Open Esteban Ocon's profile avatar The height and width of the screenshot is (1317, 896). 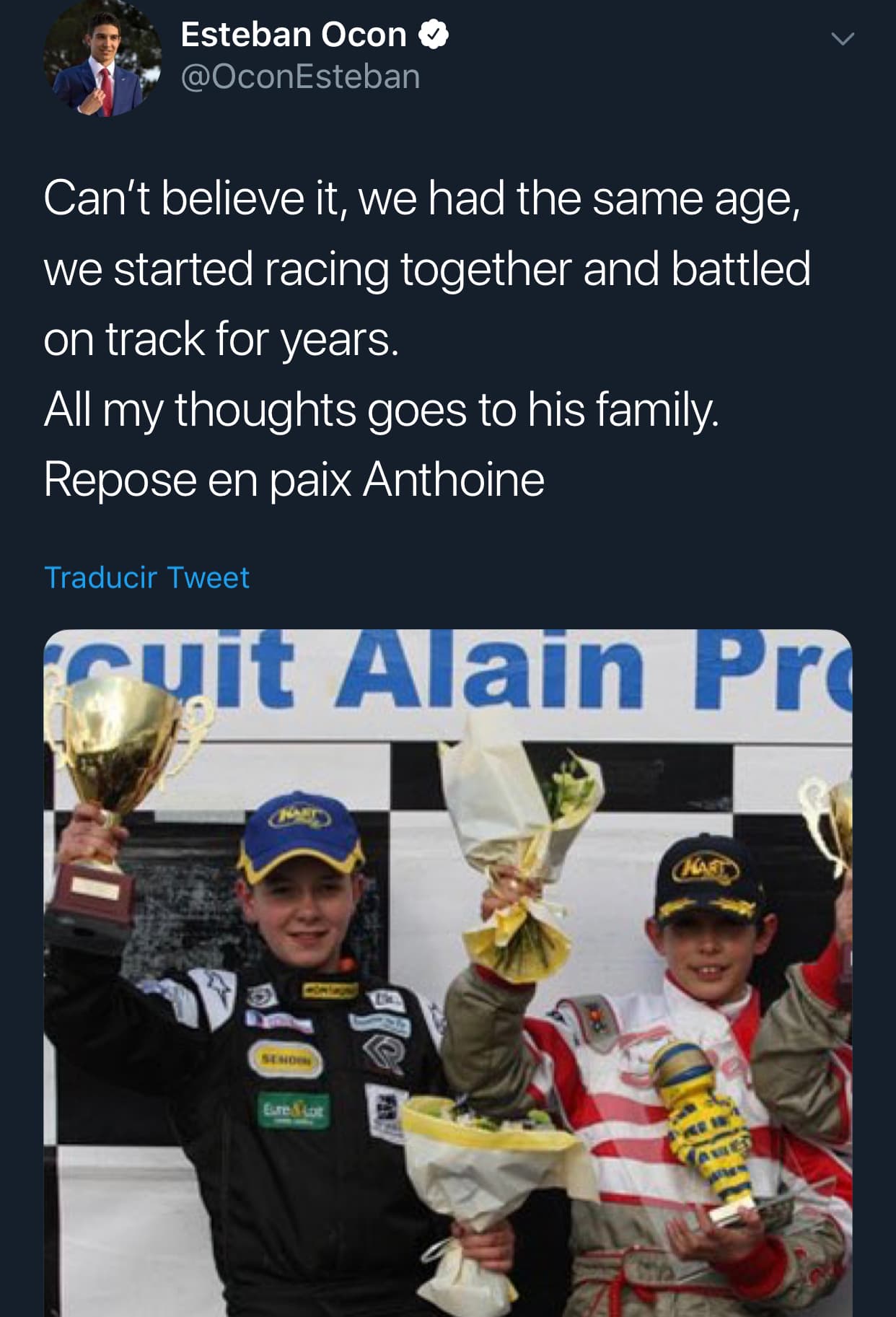[x=102, y=59]
